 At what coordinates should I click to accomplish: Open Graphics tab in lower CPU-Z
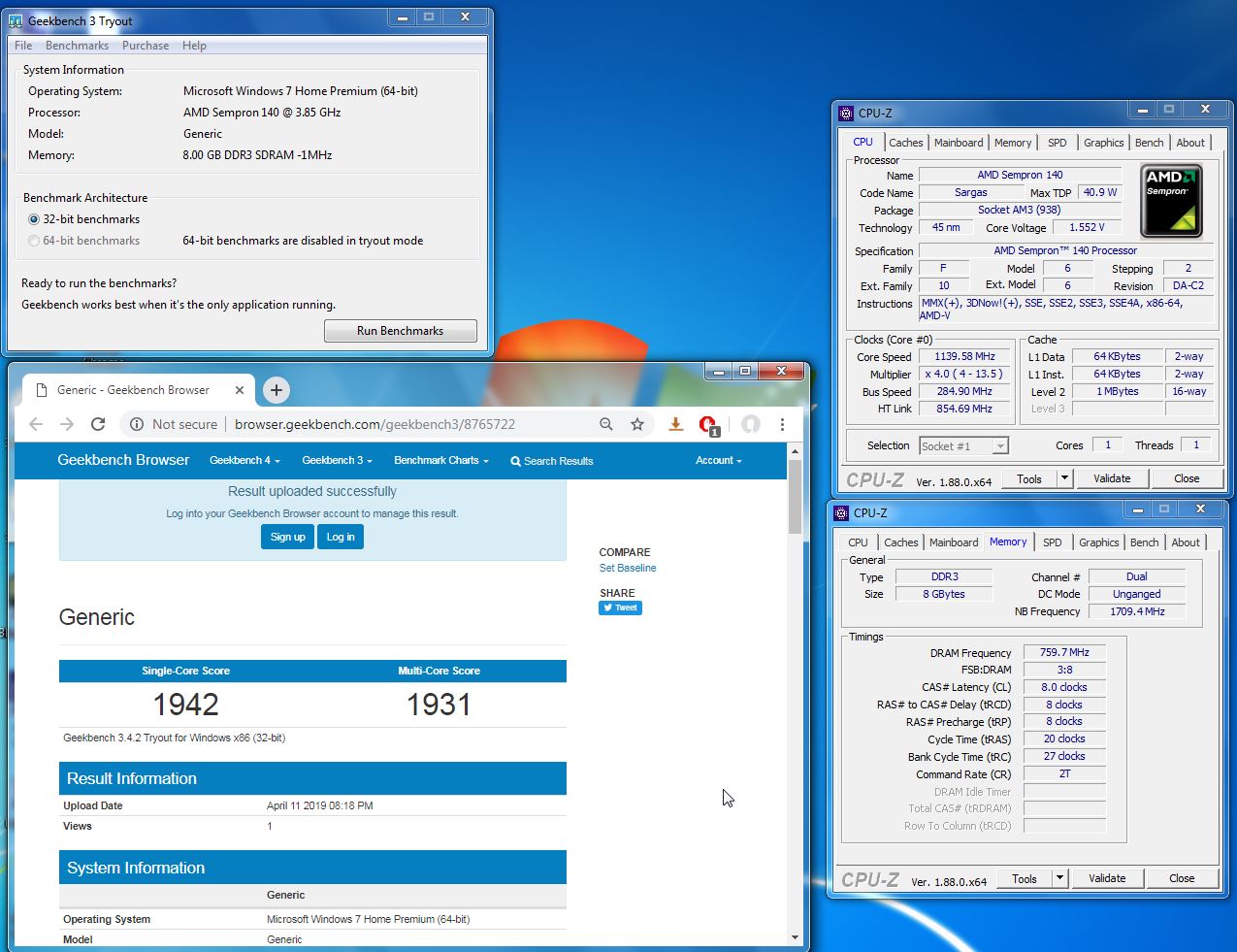coord(1099,542)
